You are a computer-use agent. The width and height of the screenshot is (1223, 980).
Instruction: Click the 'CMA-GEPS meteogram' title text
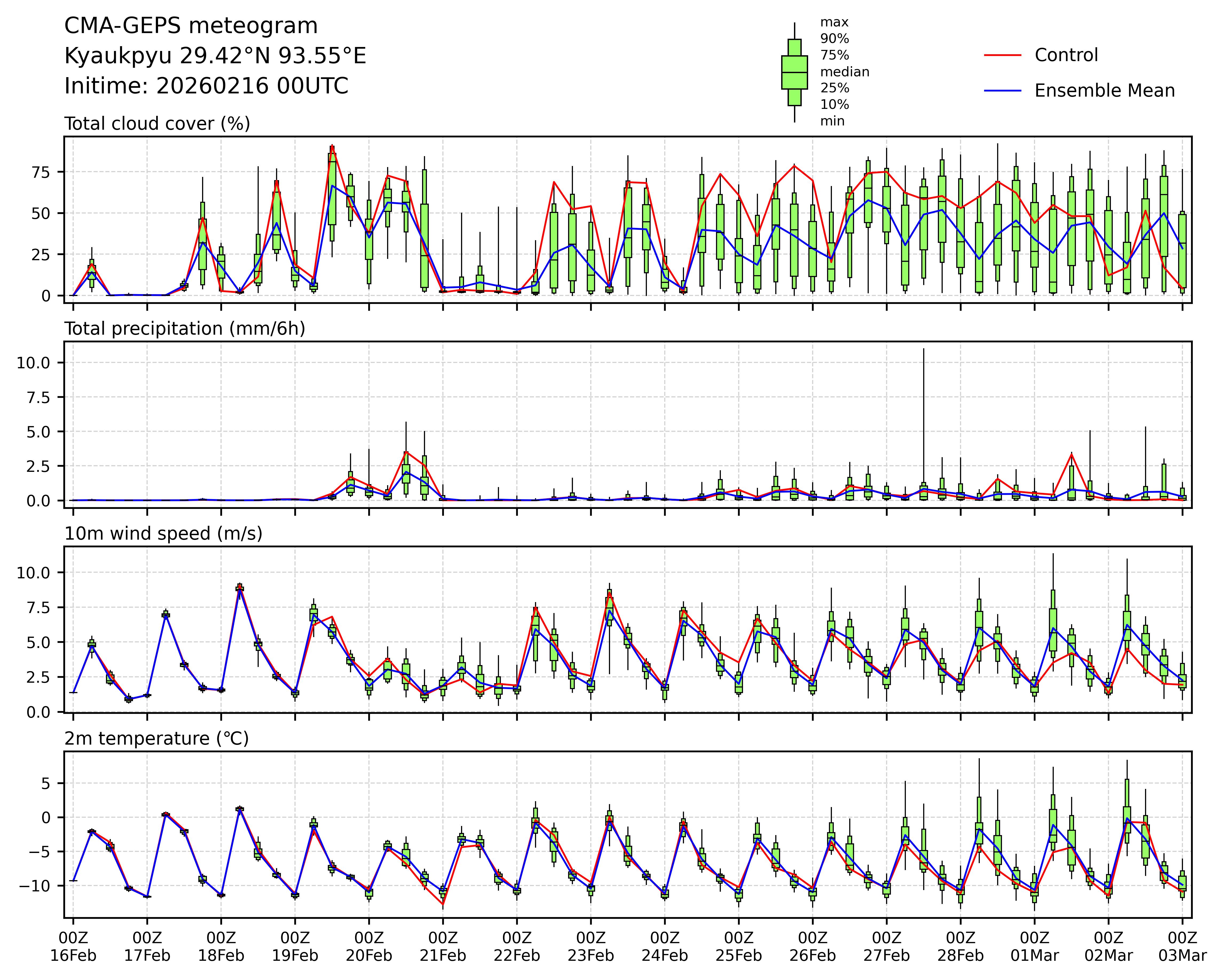point(191,26)
